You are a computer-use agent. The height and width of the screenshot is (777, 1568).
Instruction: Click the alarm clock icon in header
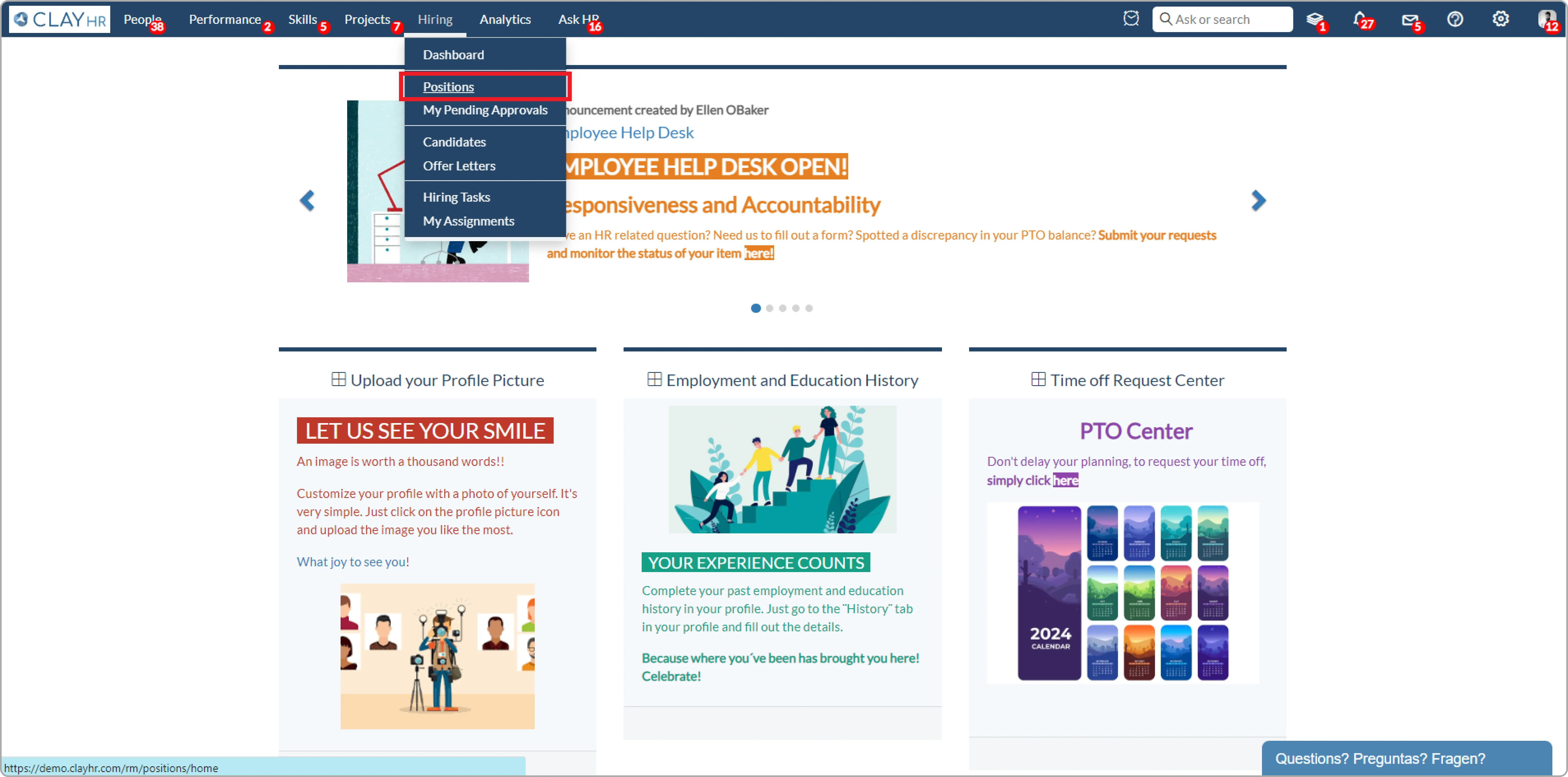[1130, 19]
